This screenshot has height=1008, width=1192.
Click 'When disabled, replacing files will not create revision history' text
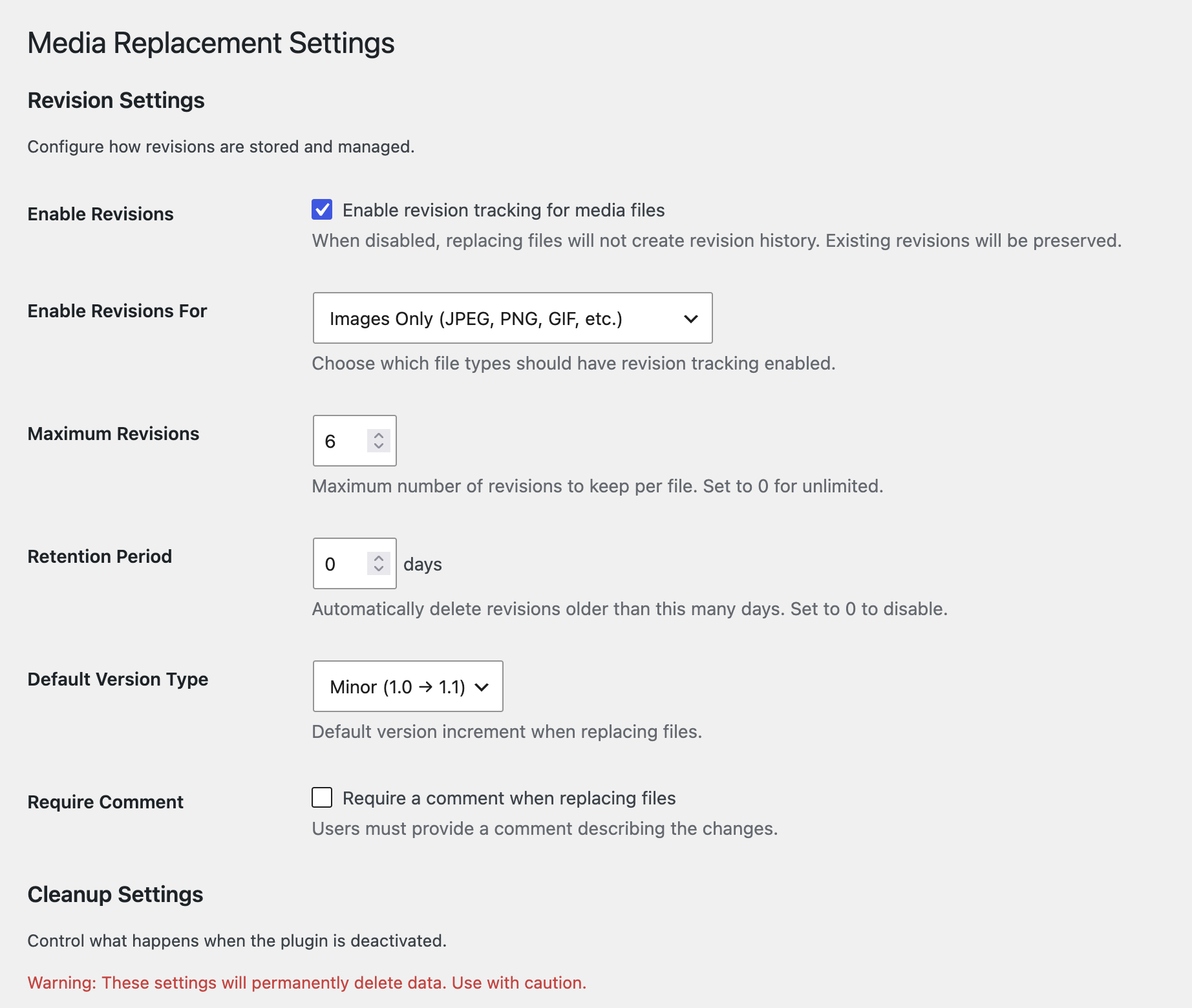tap(717, 240)
